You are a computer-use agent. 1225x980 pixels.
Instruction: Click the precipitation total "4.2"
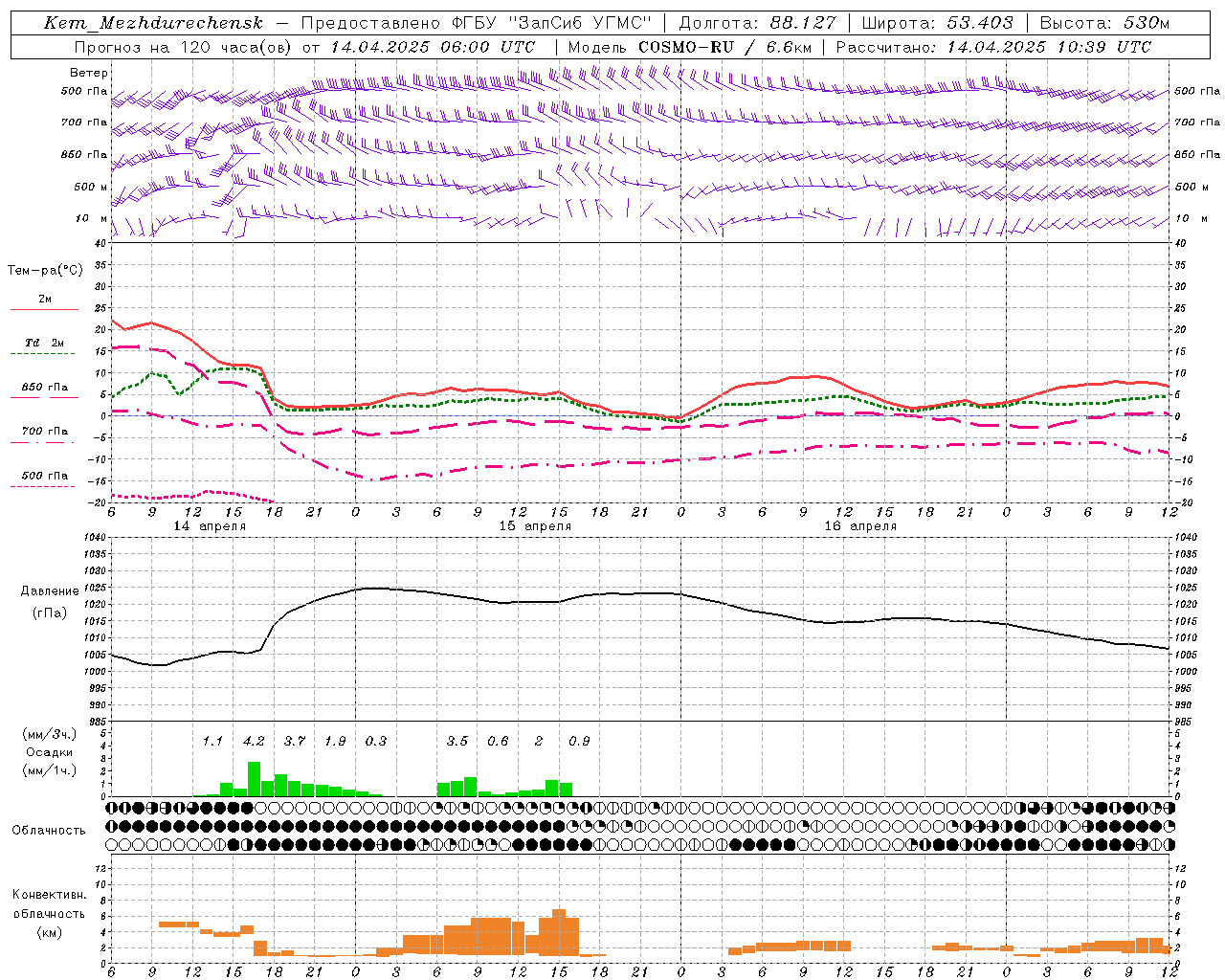coord(254,741)
